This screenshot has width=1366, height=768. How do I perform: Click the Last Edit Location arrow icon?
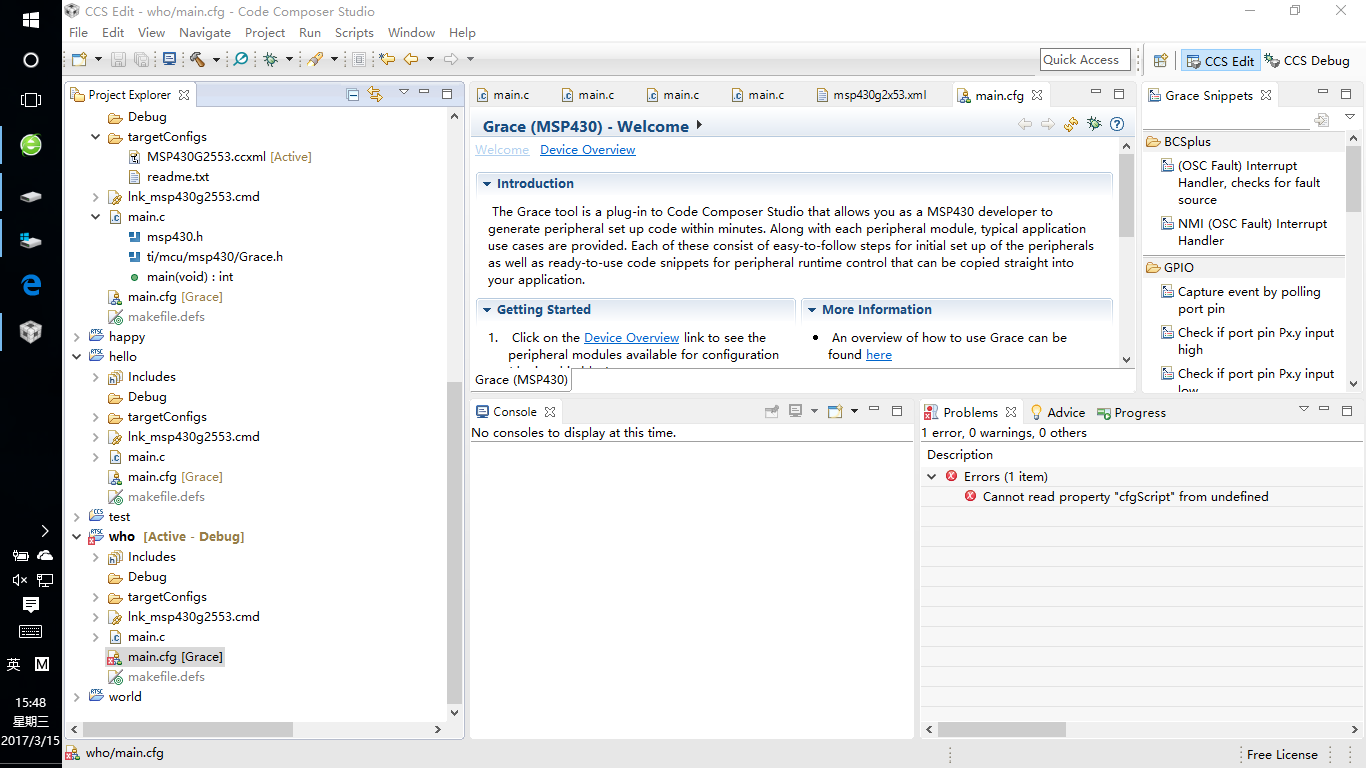(387, 60)
